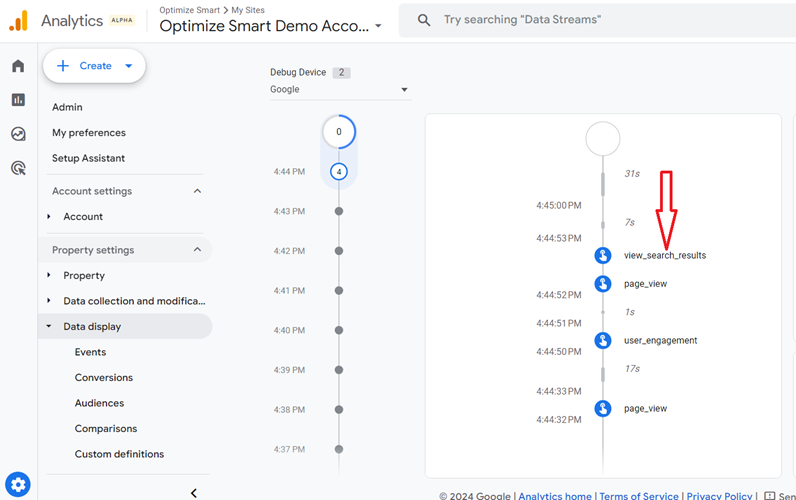Click the Create button
This screenshot has height=500, width=796.
(x=94, y=65)
